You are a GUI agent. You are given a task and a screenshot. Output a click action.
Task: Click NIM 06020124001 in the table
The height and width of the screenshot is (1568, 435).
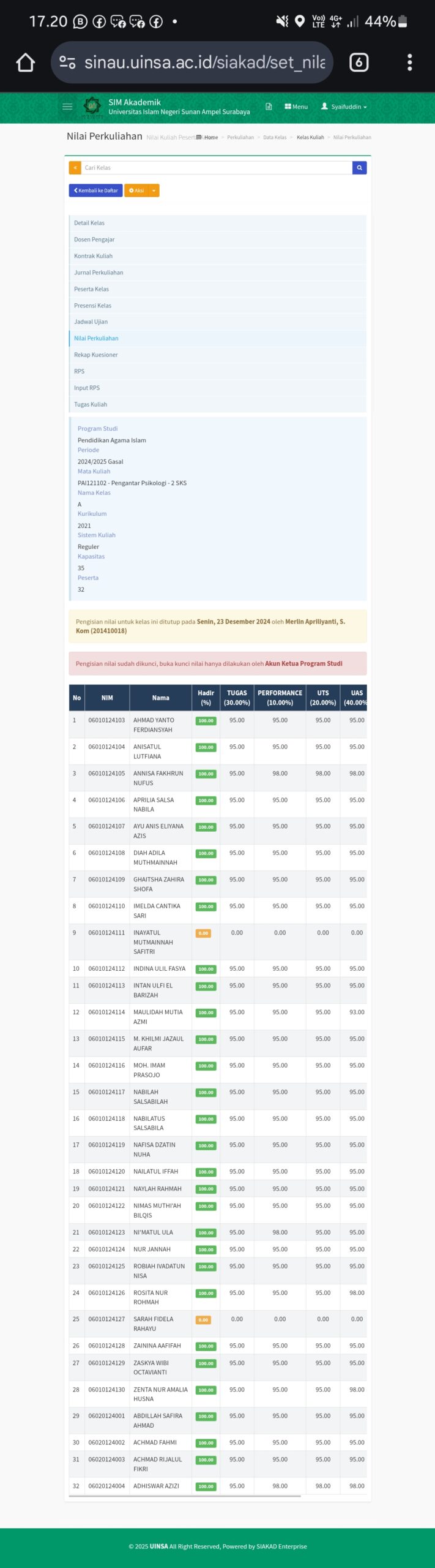pos(106,1416)
